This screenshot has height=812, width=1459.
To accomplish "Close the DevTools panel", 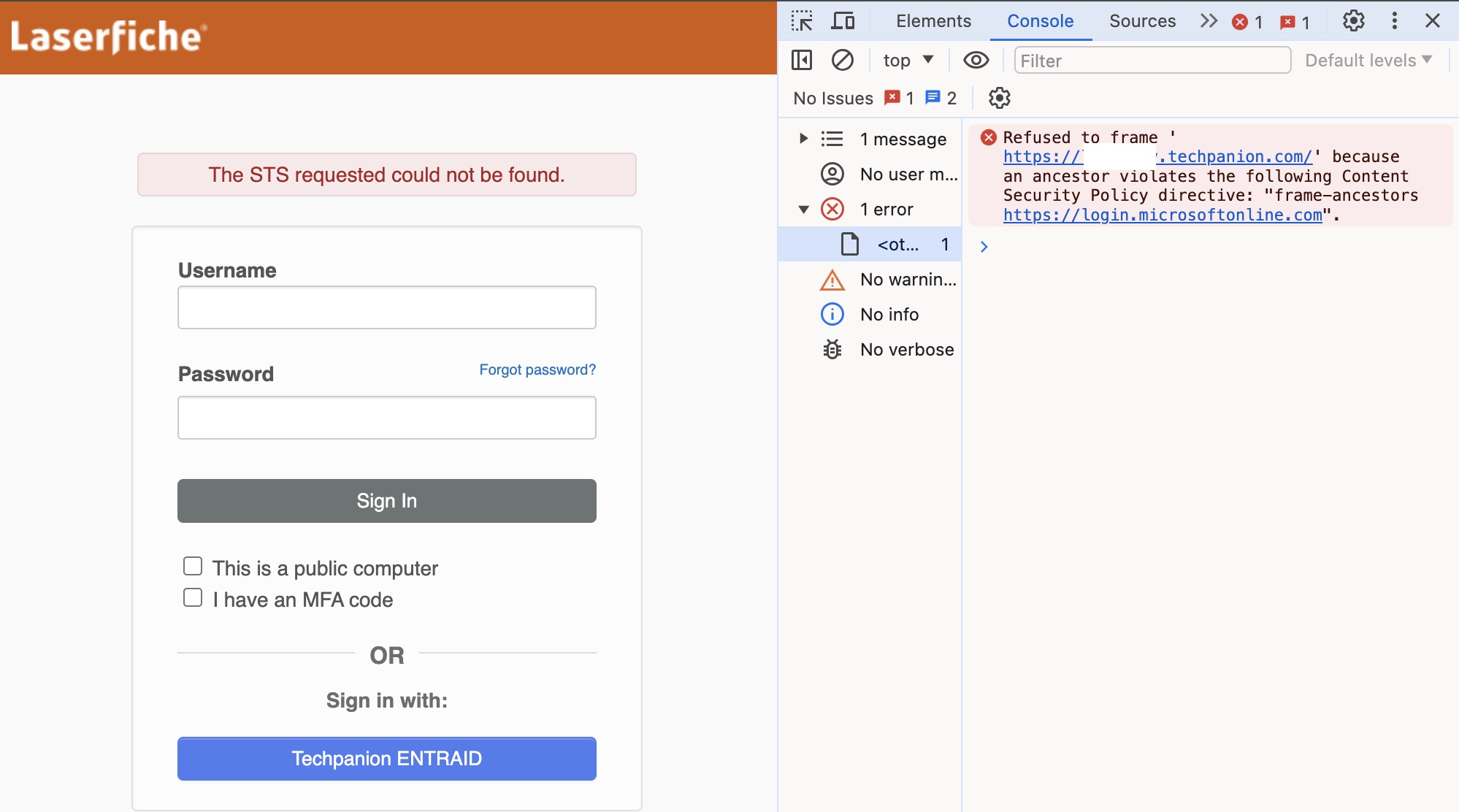I will tap(1432, 20).
